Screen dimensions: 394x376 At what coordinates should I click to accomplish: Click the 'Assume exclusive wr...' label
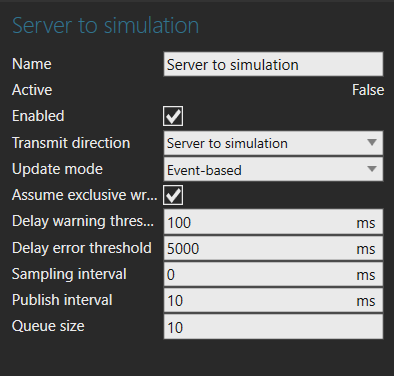tap(85, 195)
